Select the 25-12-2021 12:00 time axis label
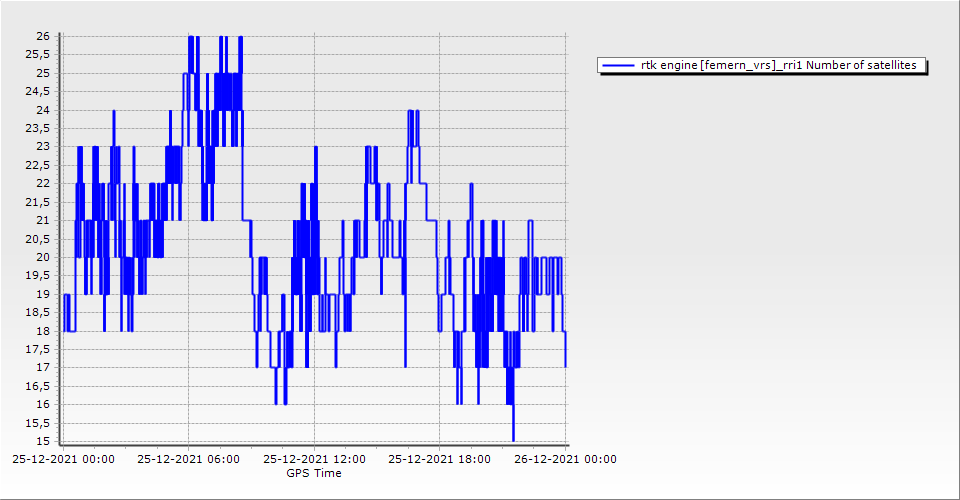Screen dimensions: 960x500 pos(314,460)
